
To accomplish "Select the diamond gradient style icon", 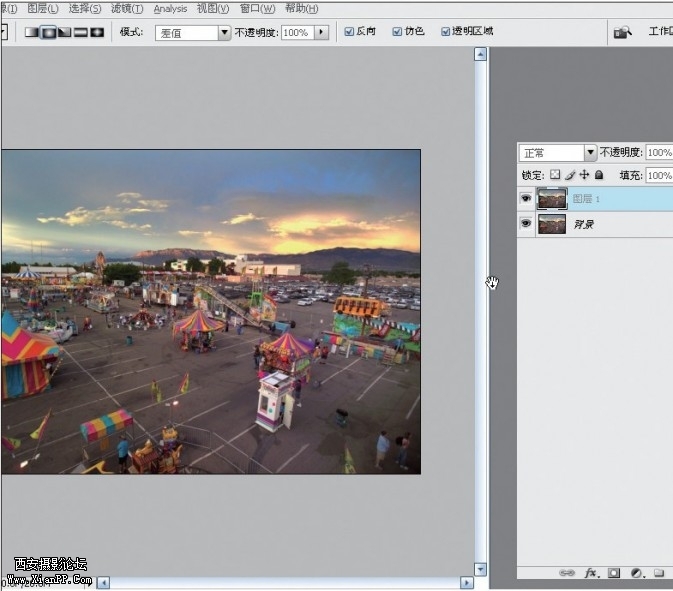I will coord(97,32).
